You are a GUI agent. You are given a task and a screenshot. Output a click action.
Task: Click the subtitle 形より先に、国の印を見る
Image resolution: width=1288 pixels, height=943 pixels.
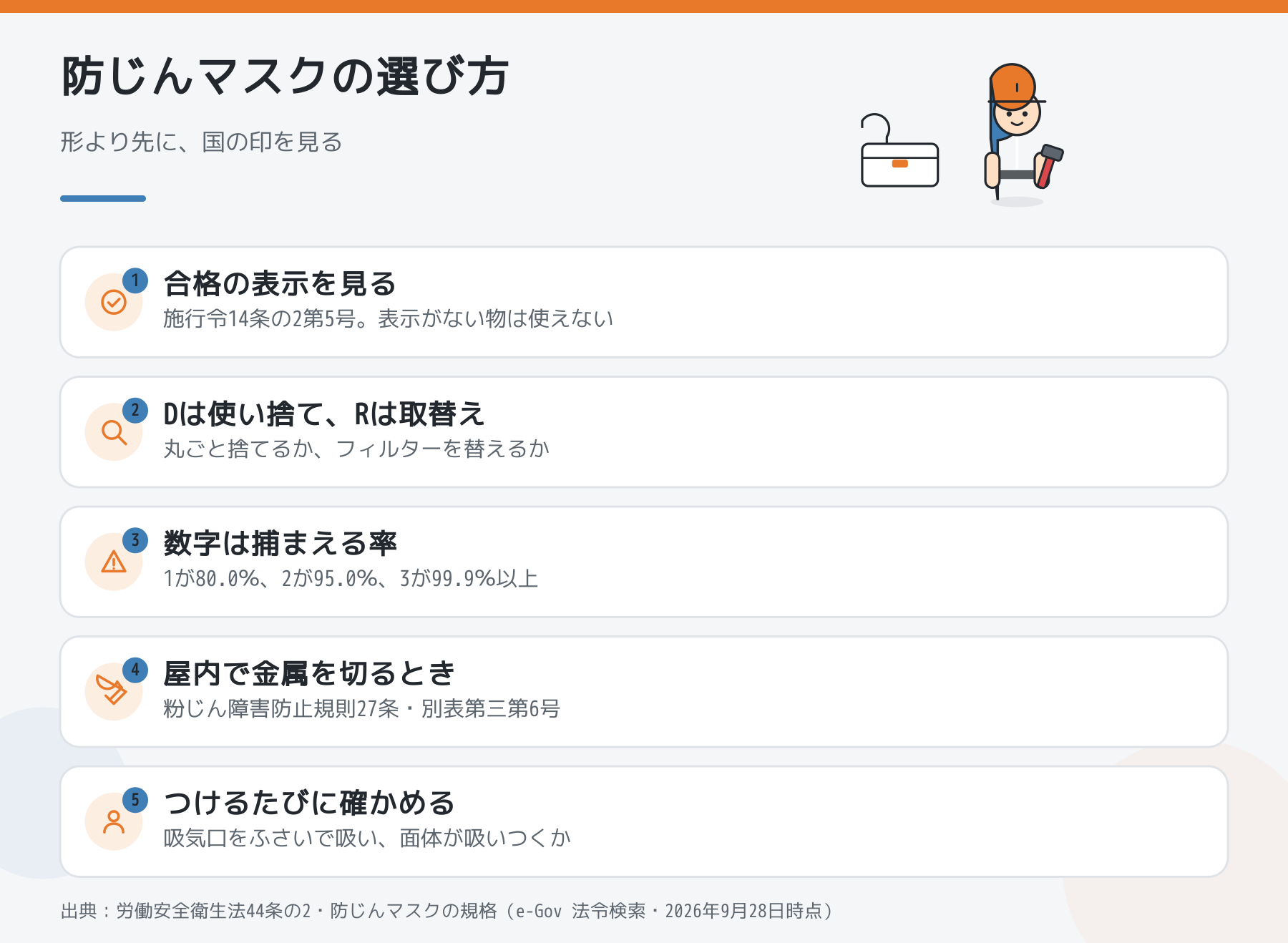click(201, 142)
